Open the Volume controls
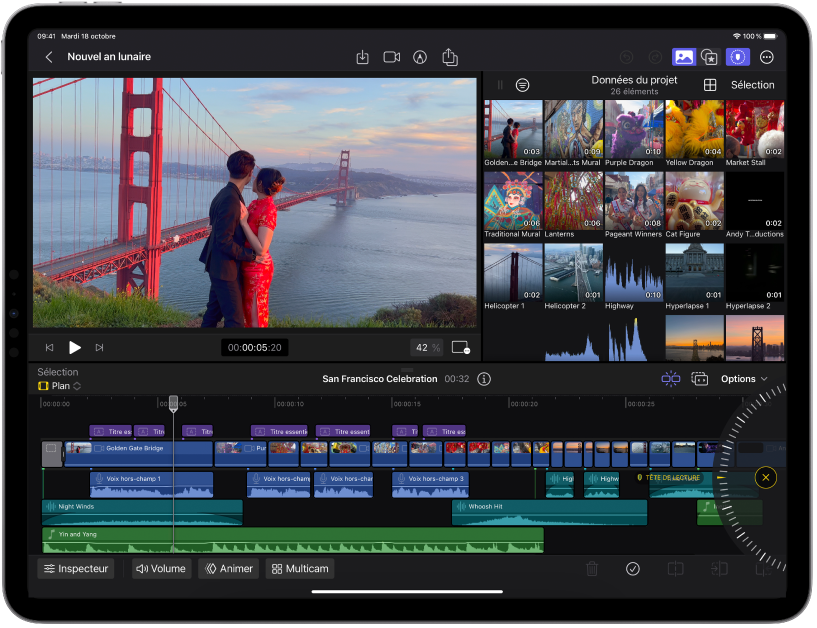The width and height of the screenshot is (817, 628). (160, 568)
